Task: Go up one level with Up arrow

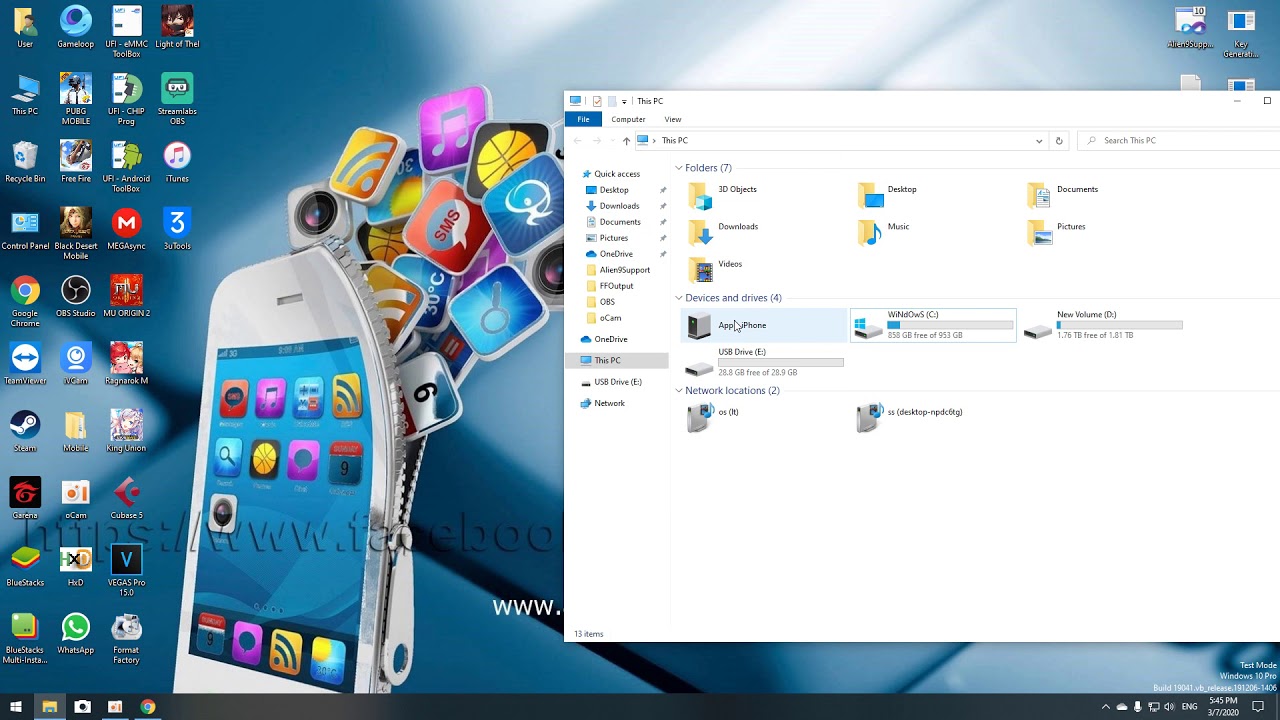Action: pos(627,141)
